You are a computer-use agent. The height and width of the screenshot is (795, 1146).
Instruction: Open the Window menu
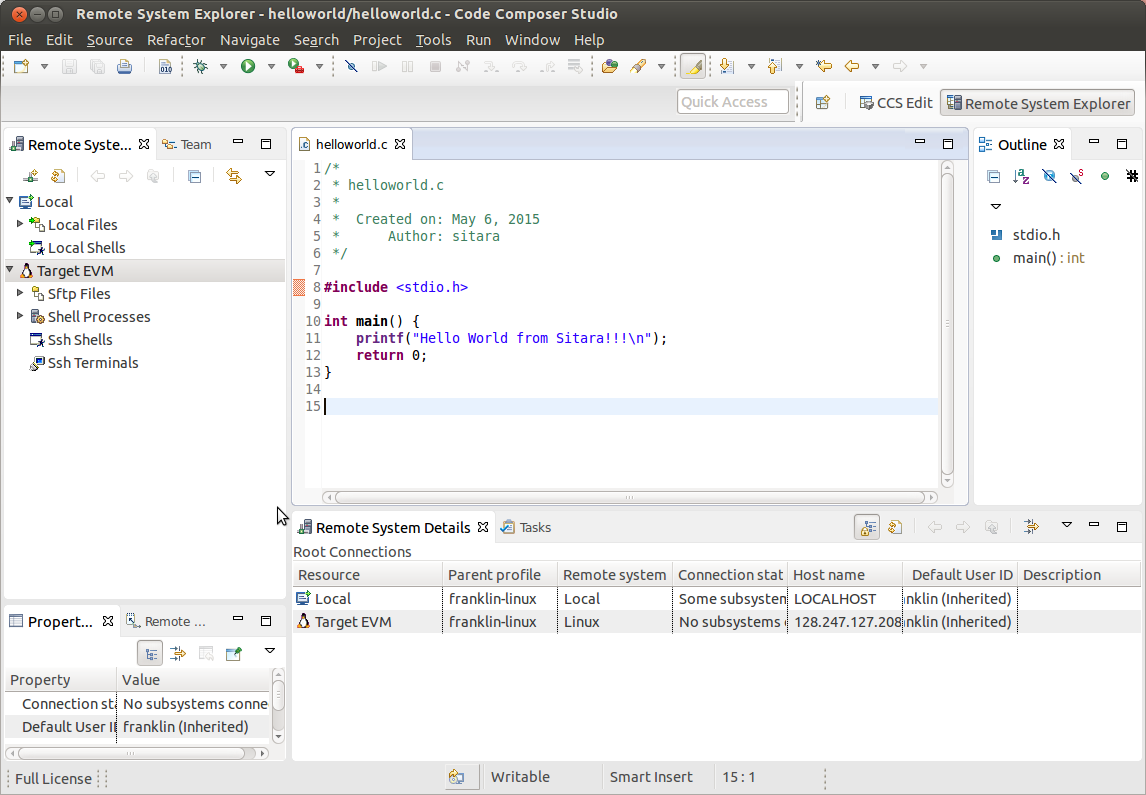tap(532, 40)
